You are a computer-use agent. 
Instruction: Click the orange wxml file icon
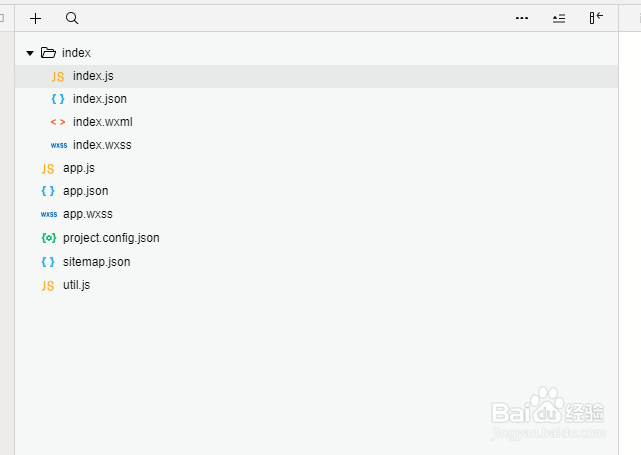(x=58, y=122)
